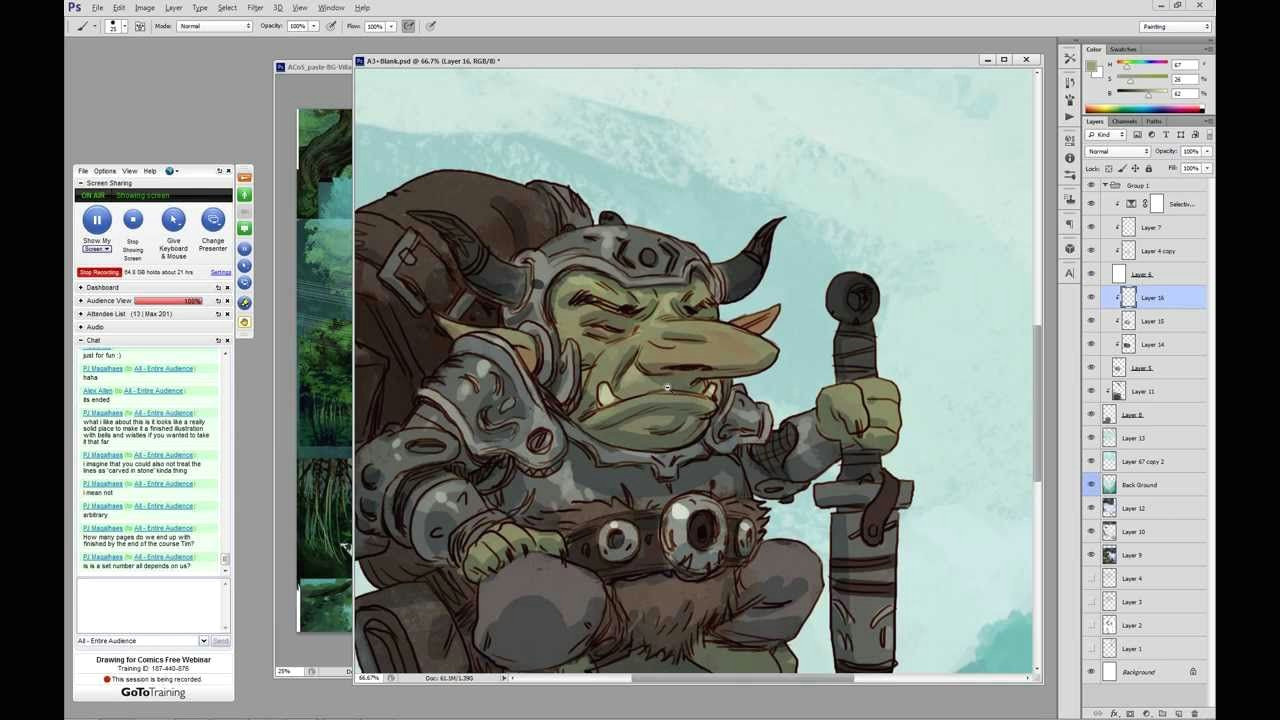Image resolution: width=1280 pixels, height=720 pixels.
Task: Enable pressure control for opacity
Action: pos(330,26)
